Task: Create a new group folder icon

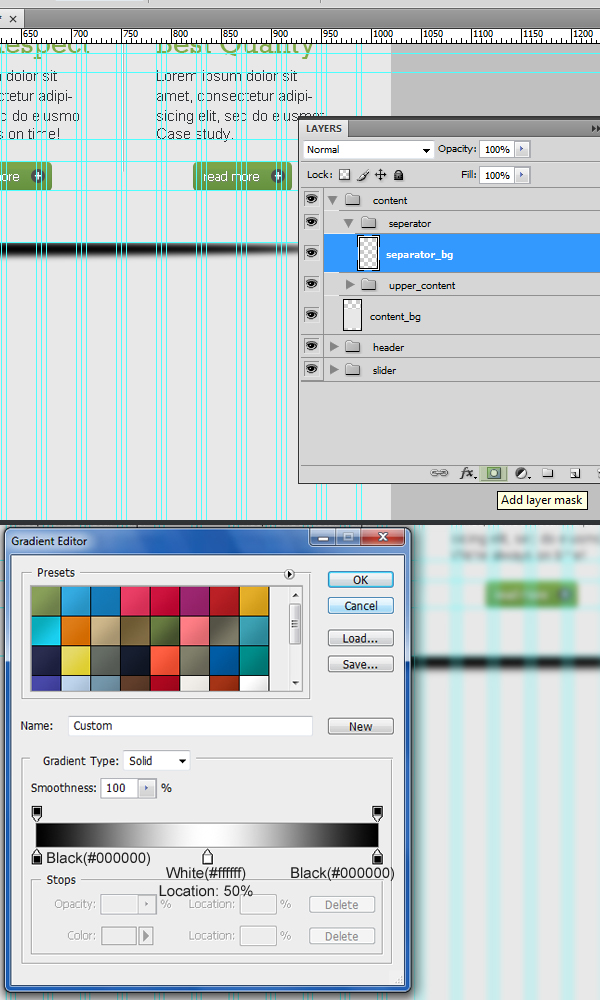Action: [x=548, y=473]
